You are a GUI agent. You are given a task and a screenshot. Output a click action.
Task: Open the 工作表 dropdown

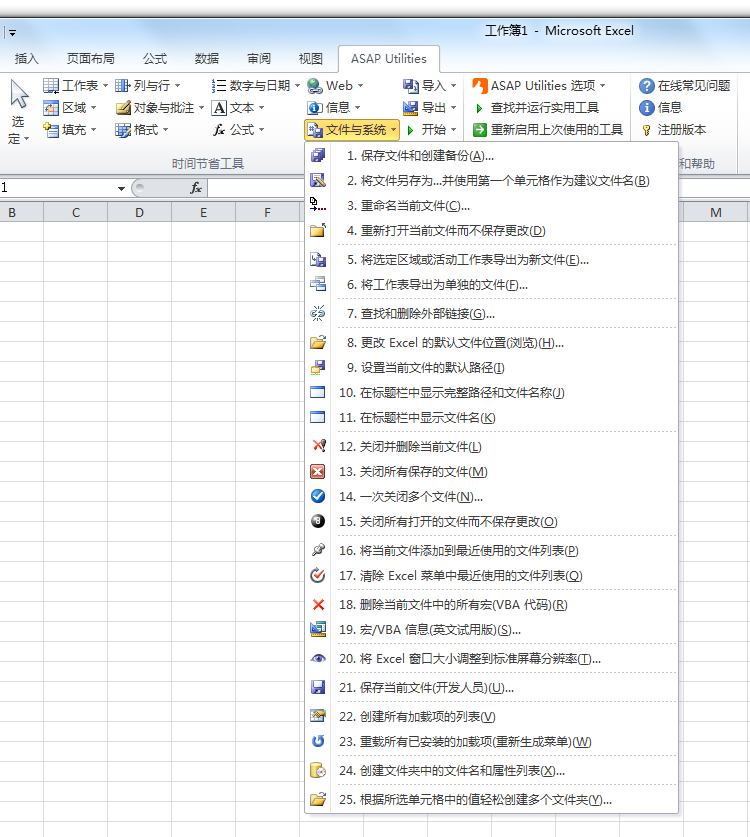coord(76,85)
